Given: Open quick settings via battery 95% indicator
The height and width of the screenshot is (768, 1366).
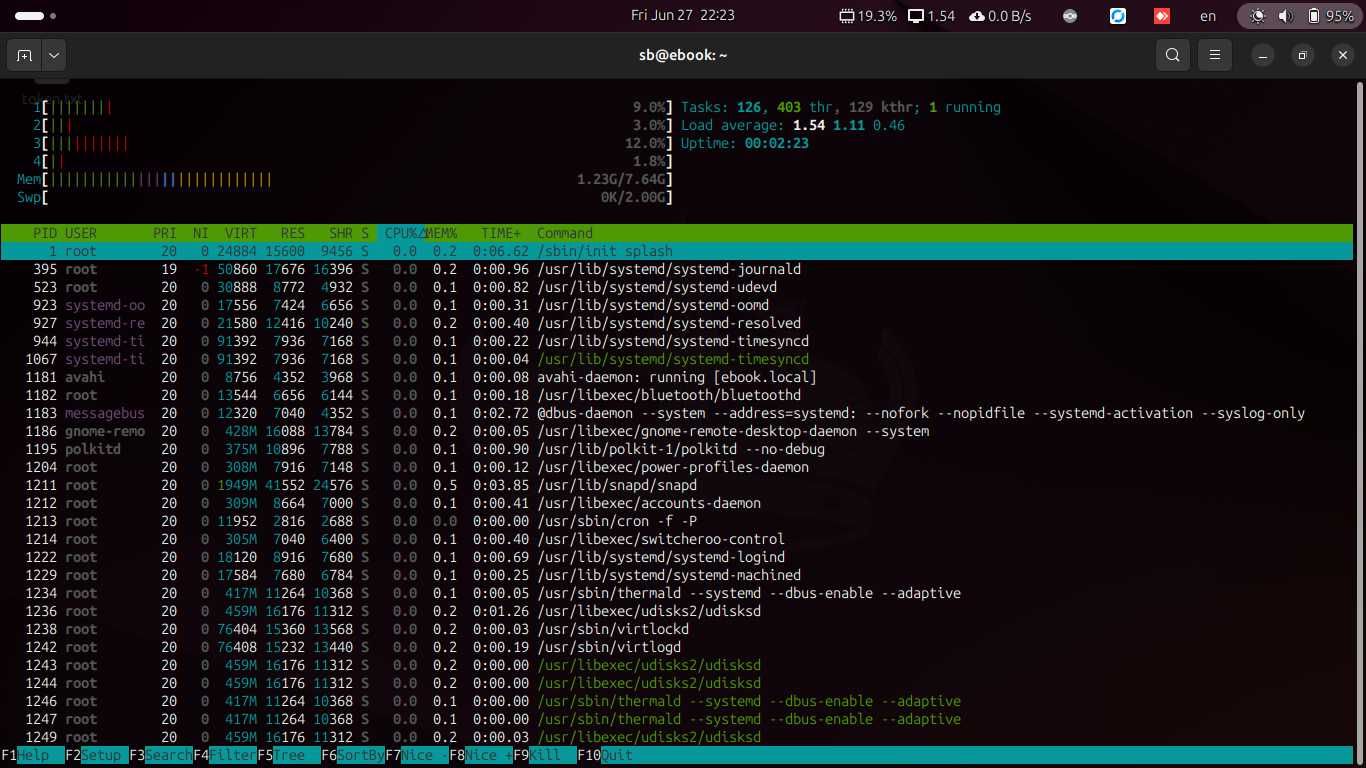Looking at the screenshot, I should (x=1298, y=16).
